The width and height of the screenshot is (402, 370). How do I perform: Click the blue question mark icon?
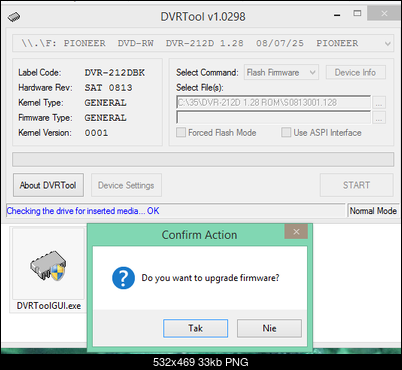(x=123, y=278)
